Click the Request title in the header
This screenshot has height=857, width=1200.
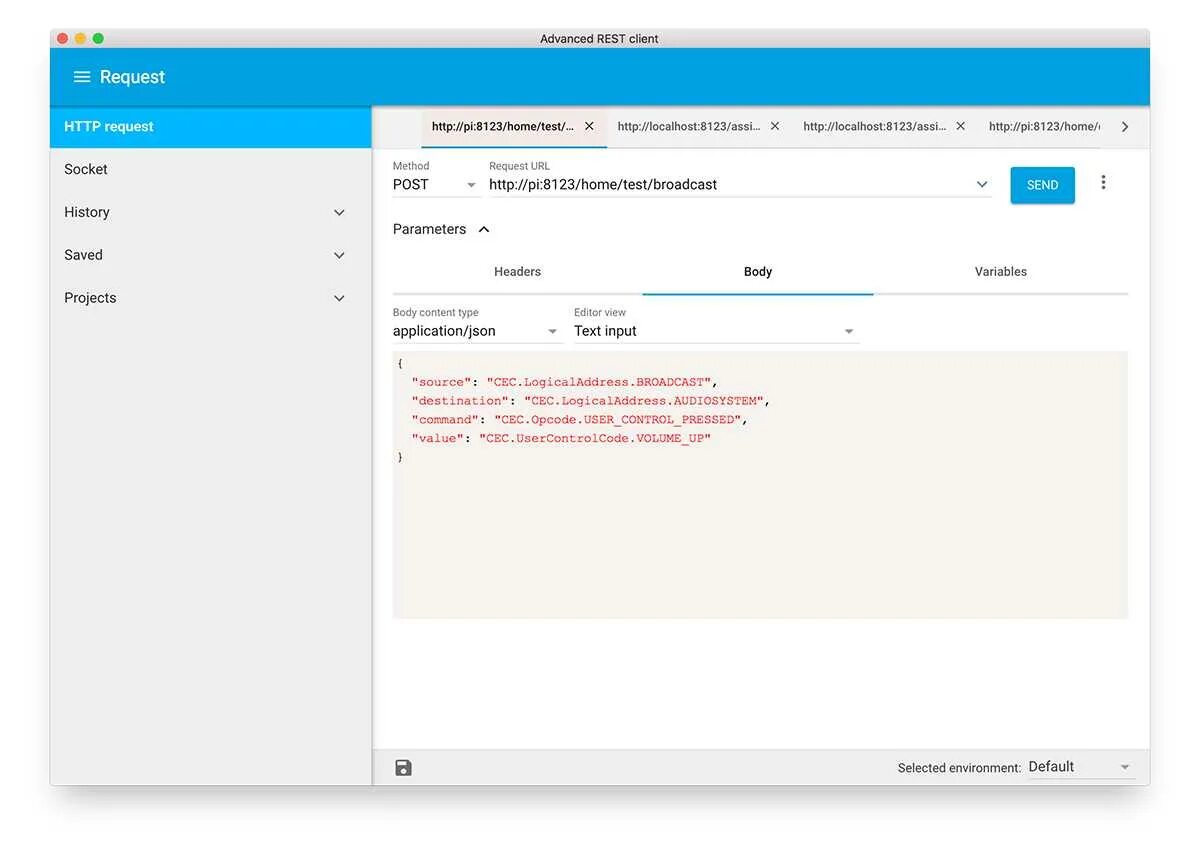tap(132, 77)
